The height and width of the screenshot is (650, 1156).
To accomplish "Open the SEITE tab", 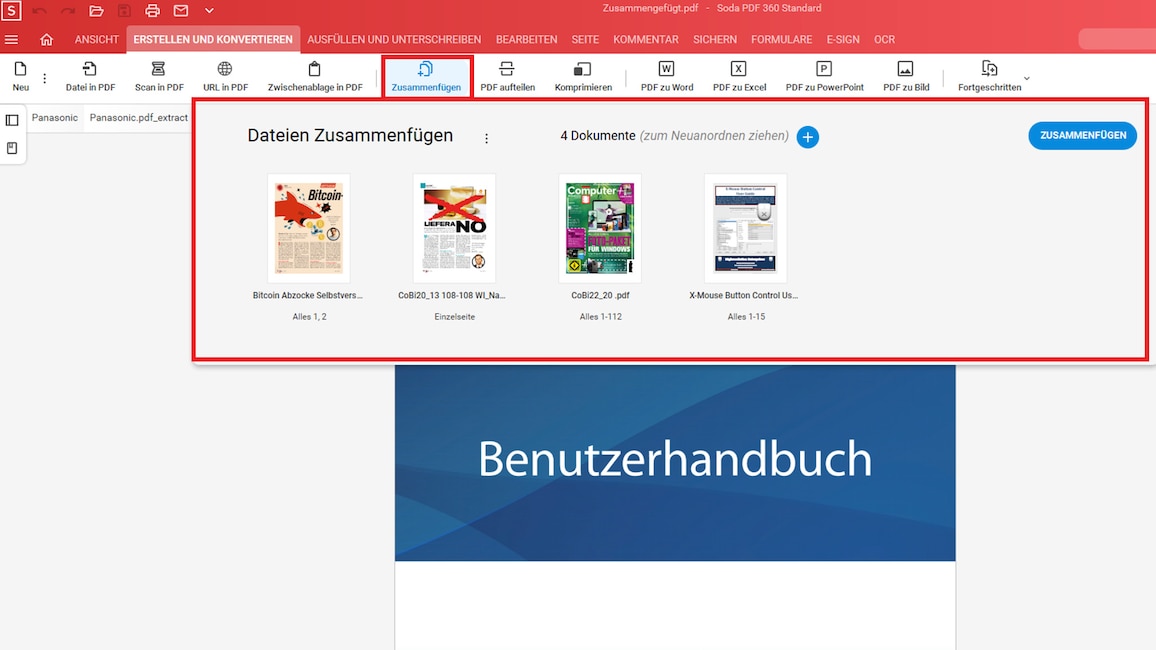I will 585,40.
